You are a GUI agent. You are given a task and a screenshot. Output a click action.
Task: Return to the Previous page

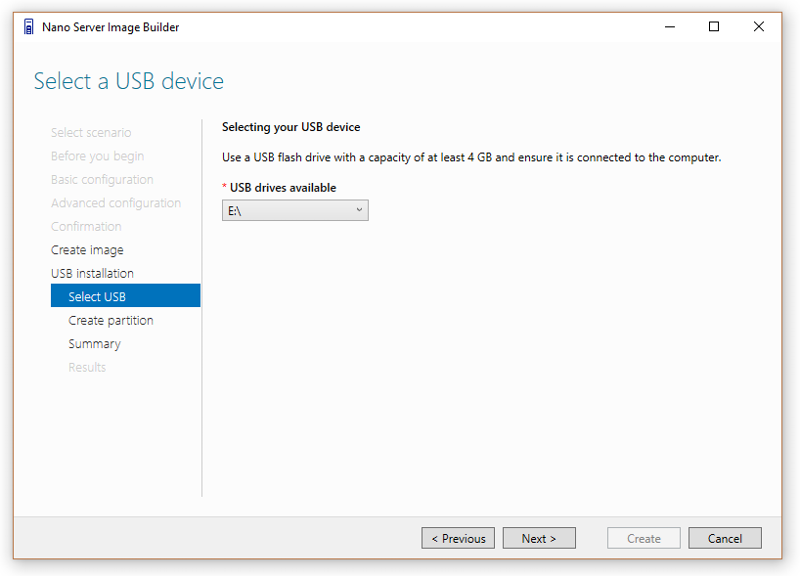pyautogui.click(x=458, y=538)
